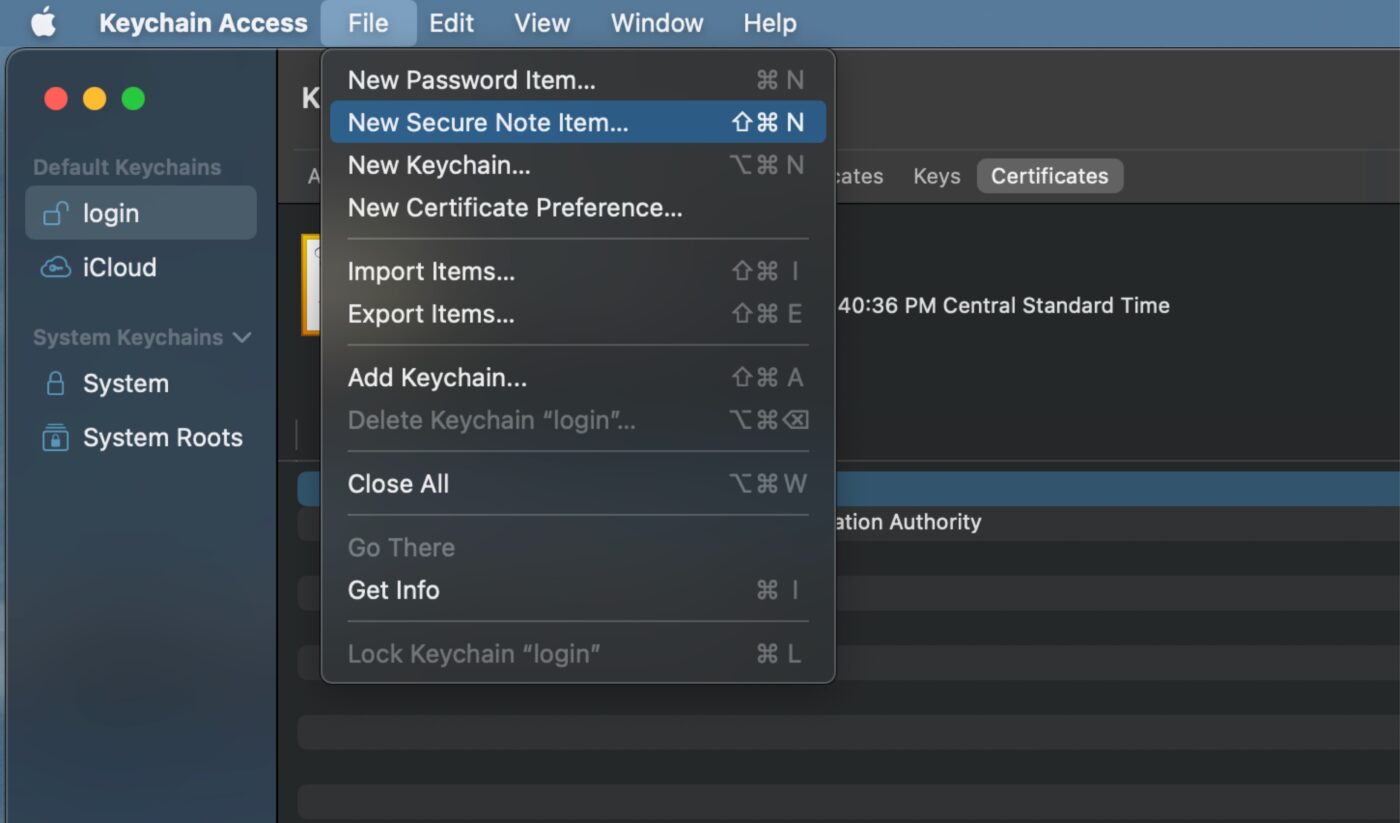This screenshot has height=823, width=1400.
Task: Select the Certification Authority row
Action: [1000, 522]
